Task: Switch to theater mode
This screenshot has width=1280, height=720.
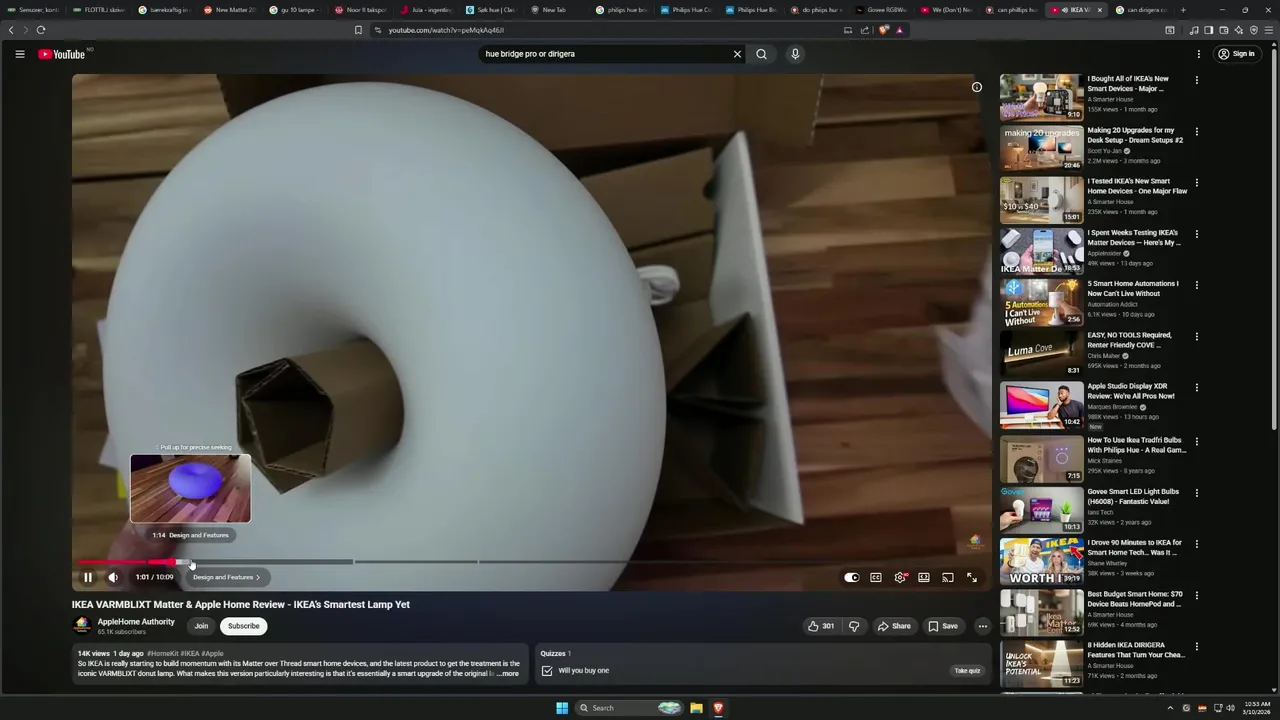Action: tap(924, 577)
